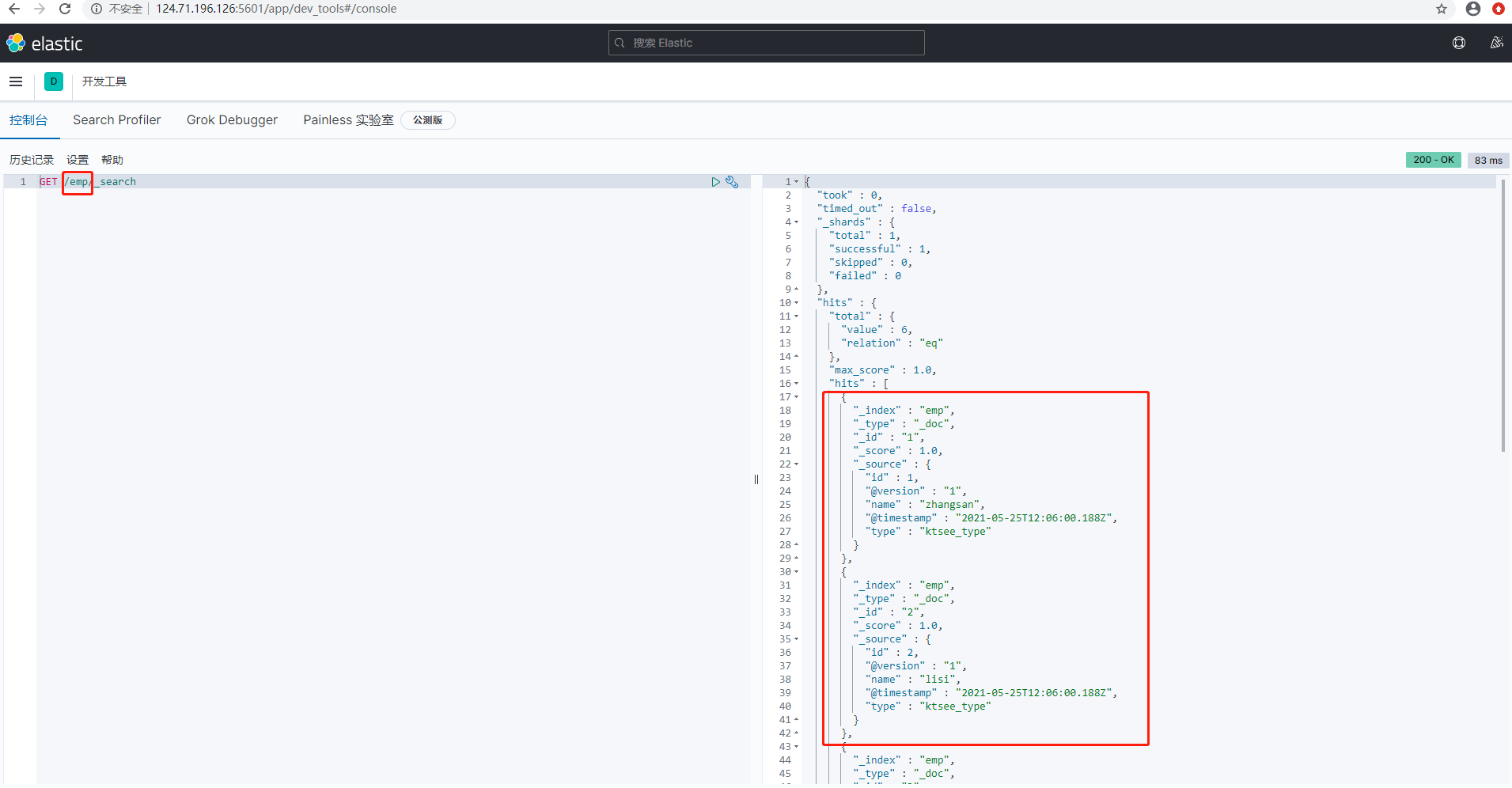Click "took" : 0 line
1512x788 pixels.
tap(849, 195)
